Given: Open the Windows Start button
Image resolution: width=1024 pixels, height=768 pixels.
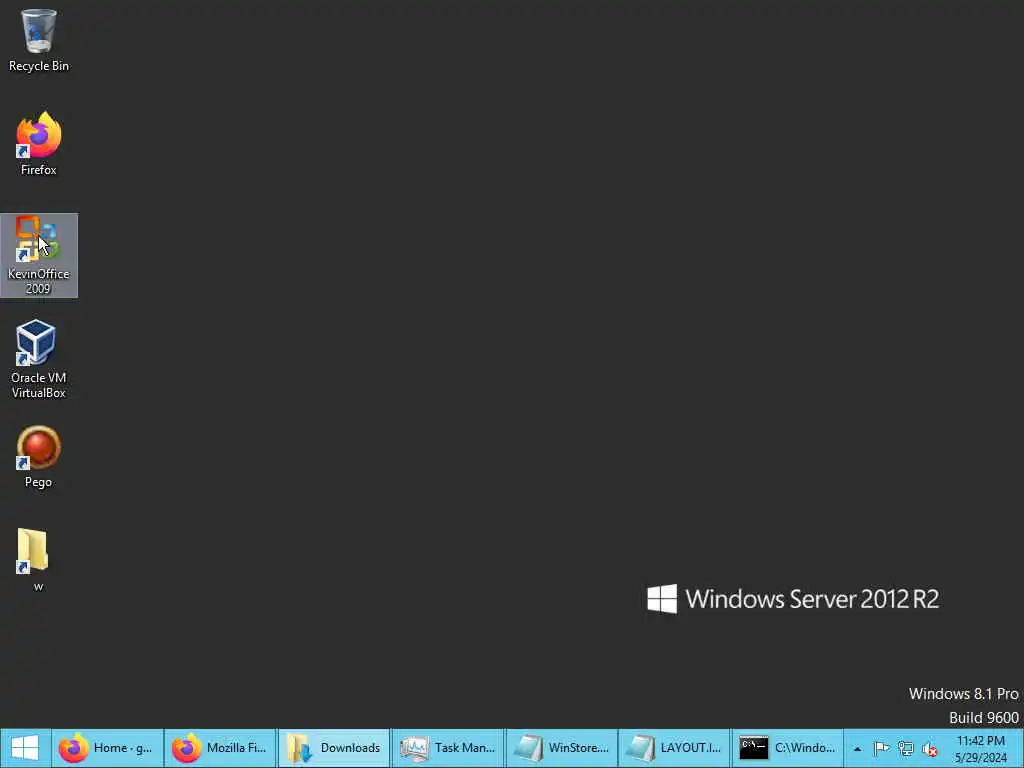Looking at the screenshot, I should pos(25,748).
